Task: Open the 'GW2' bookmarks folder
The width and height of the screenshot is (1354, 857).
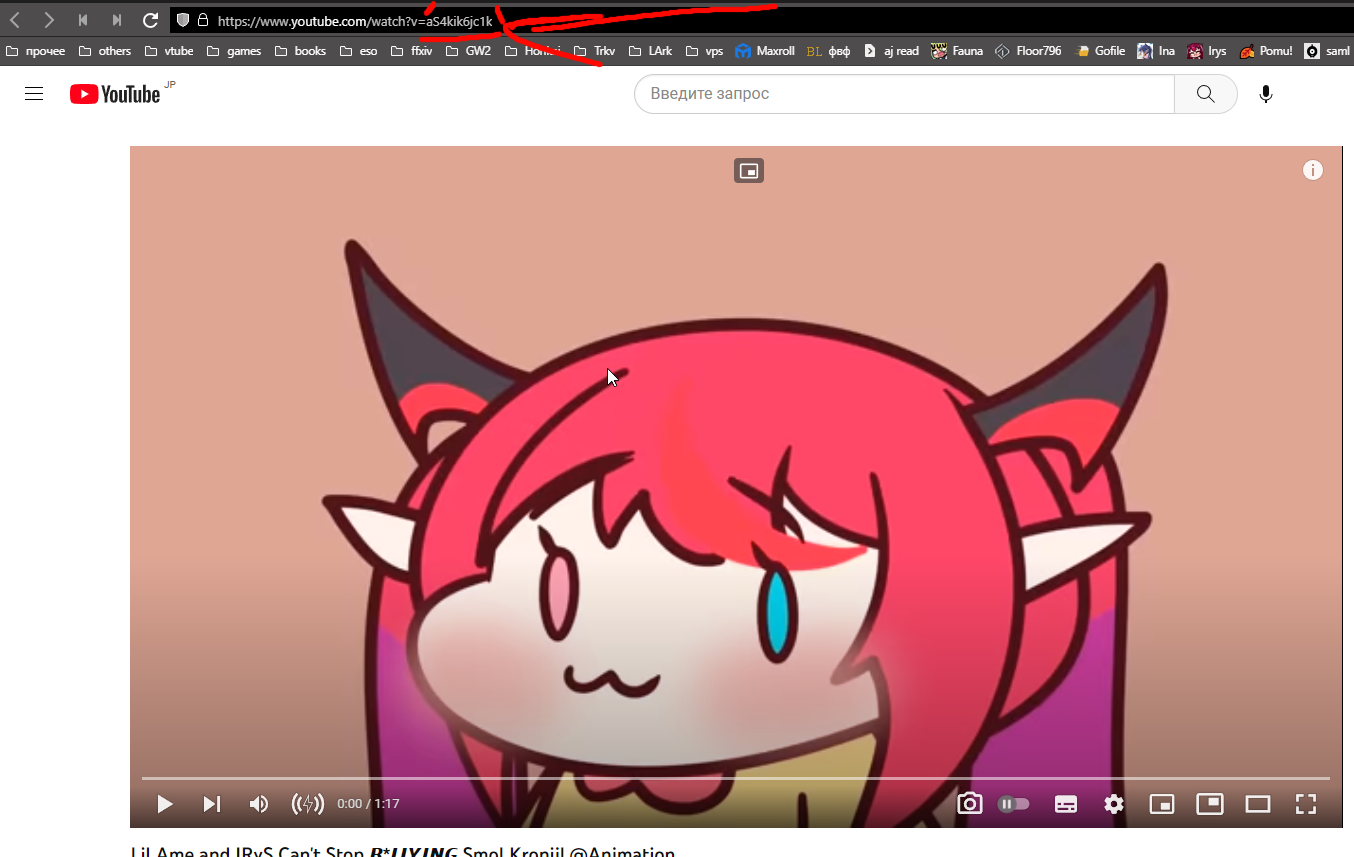Action: coord(468,51)
